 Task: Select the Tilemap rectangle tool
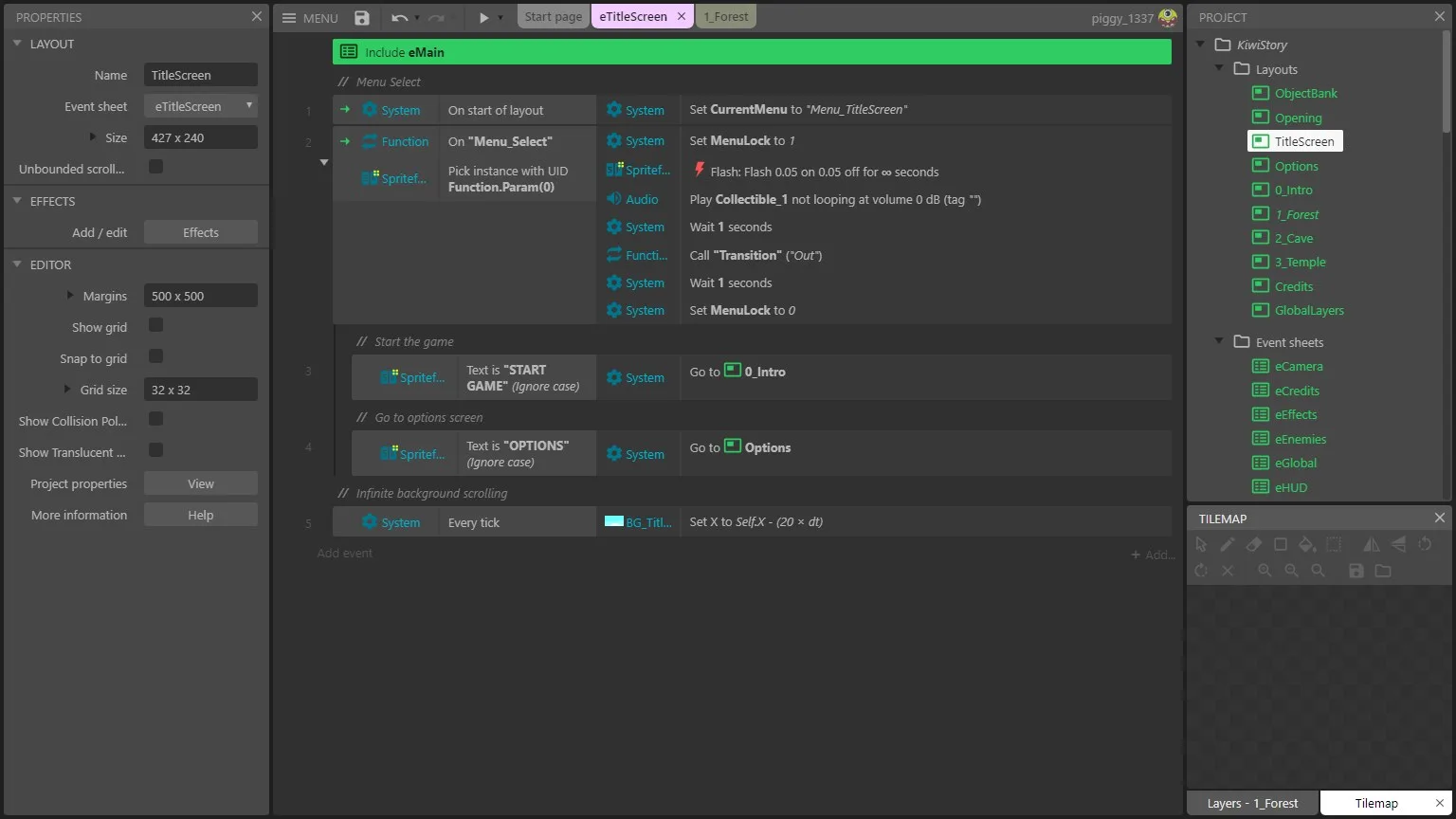(1281, 544)
